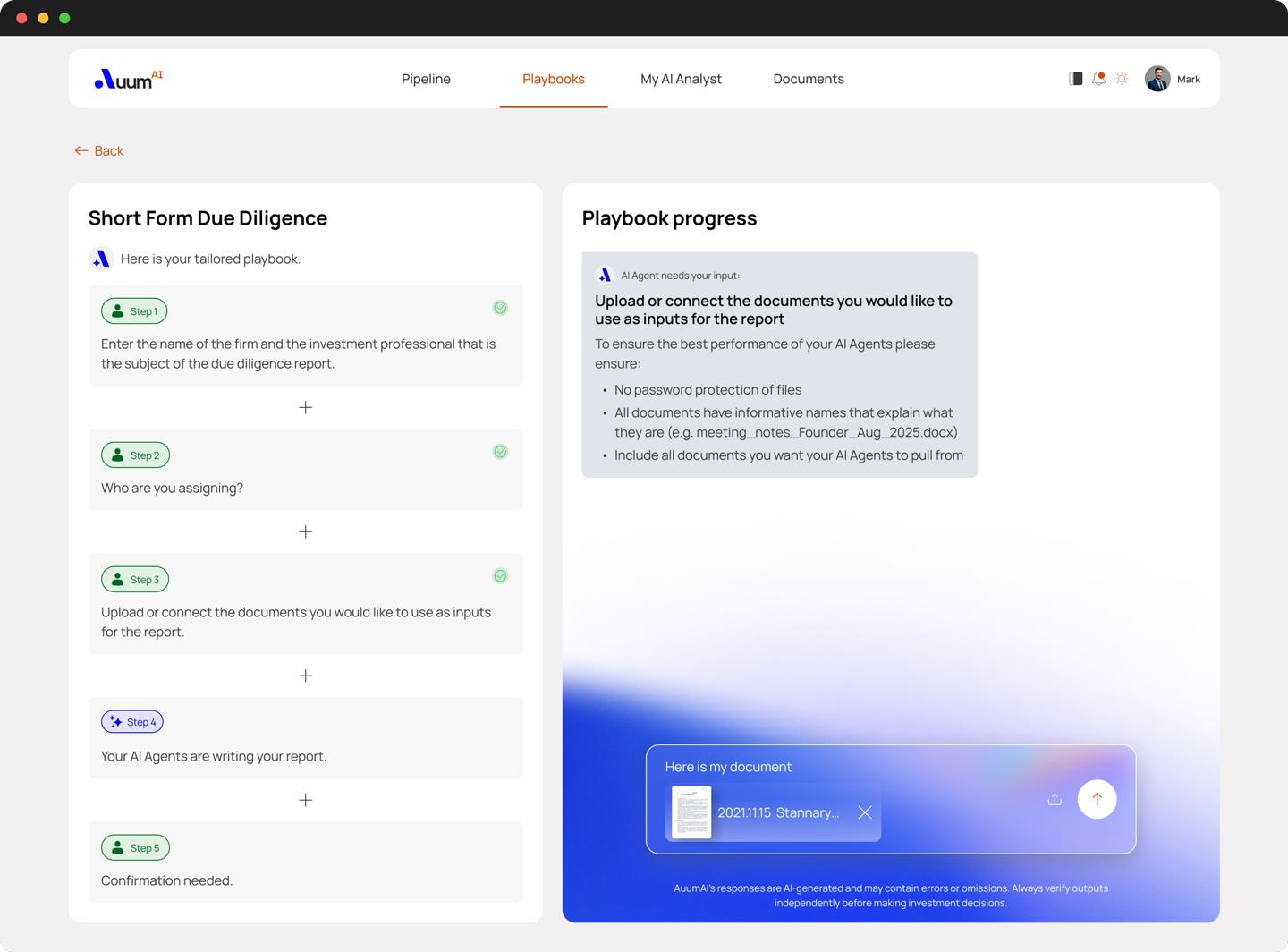1288x952 pixels.
Task: Open the Documents tab
Action: click(x=809, y=79)
